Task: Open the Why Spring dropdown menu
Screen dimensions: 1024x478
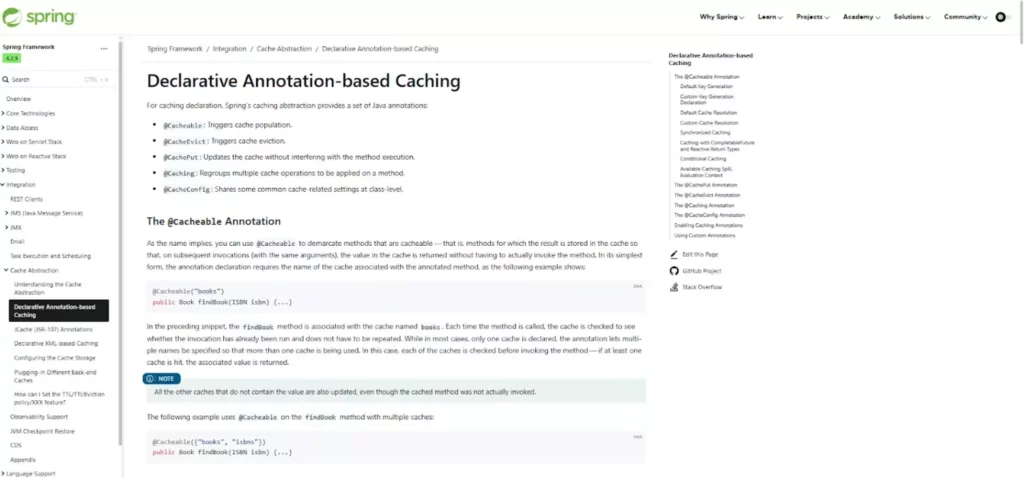Action: [722, 17]
